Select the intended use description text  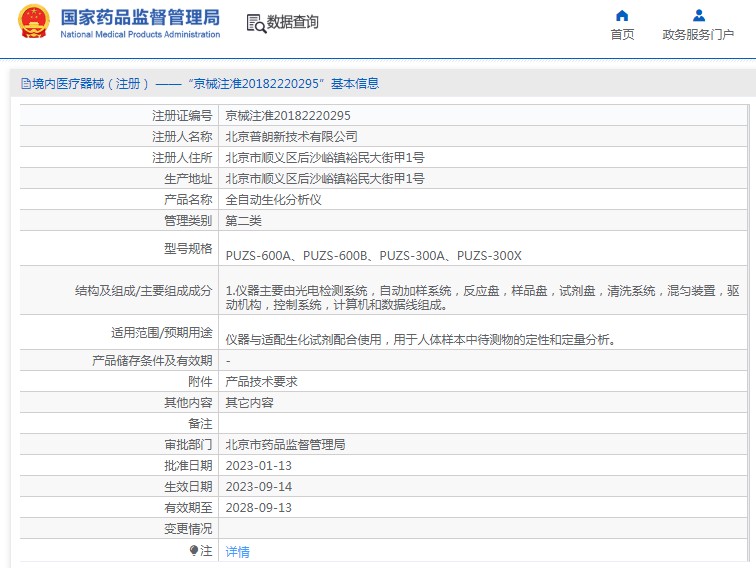pyautogui.click(x=421, y=339)
